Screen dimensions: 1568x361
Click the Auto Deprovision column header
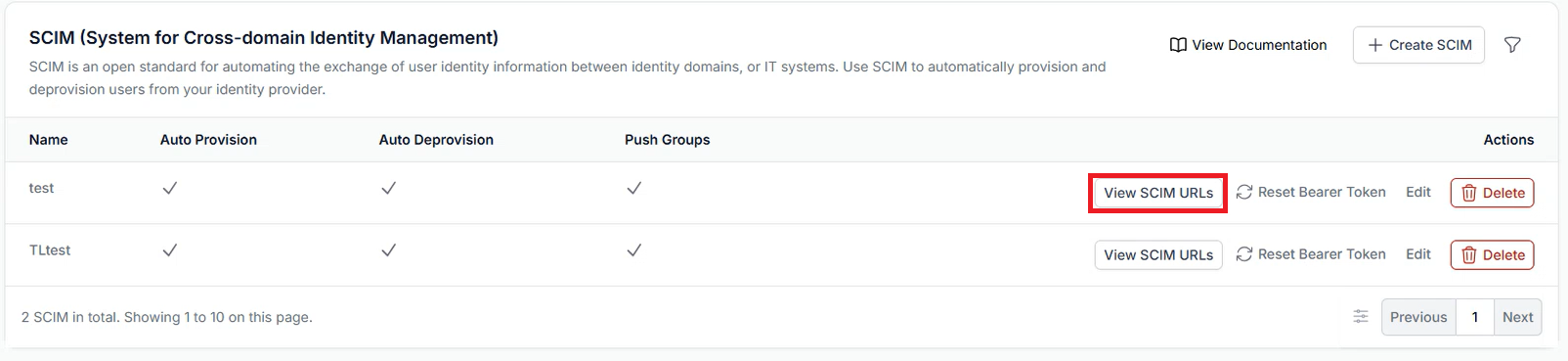pos(436,140)
